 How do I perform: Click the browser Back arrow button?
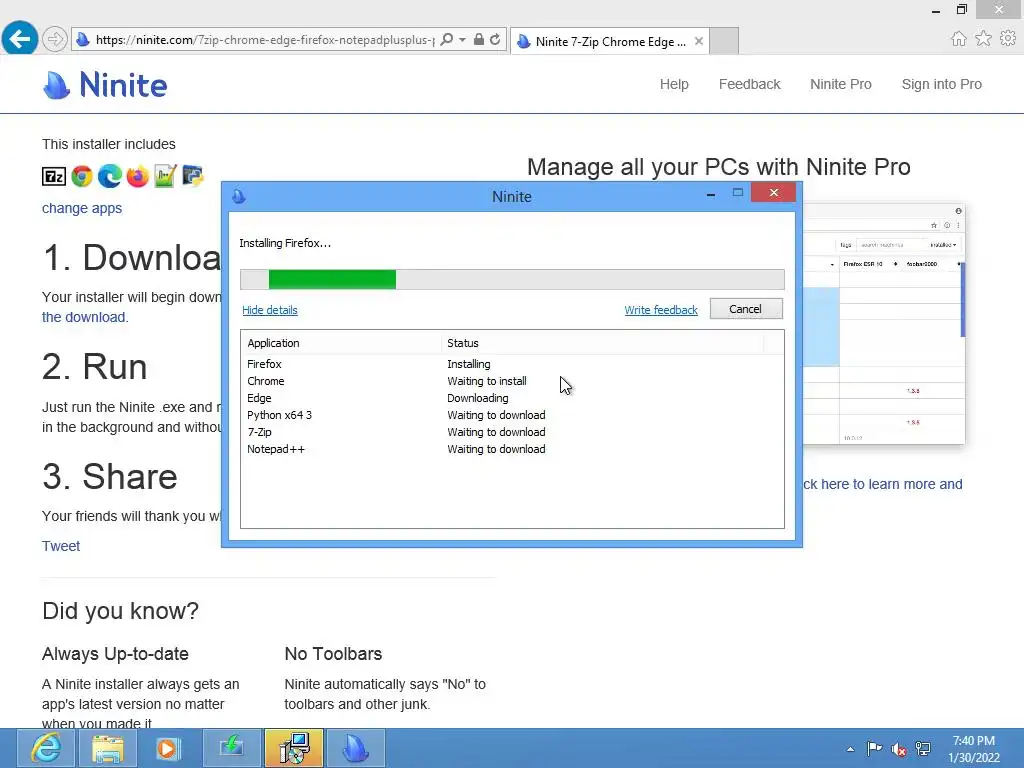coord(20,39)
